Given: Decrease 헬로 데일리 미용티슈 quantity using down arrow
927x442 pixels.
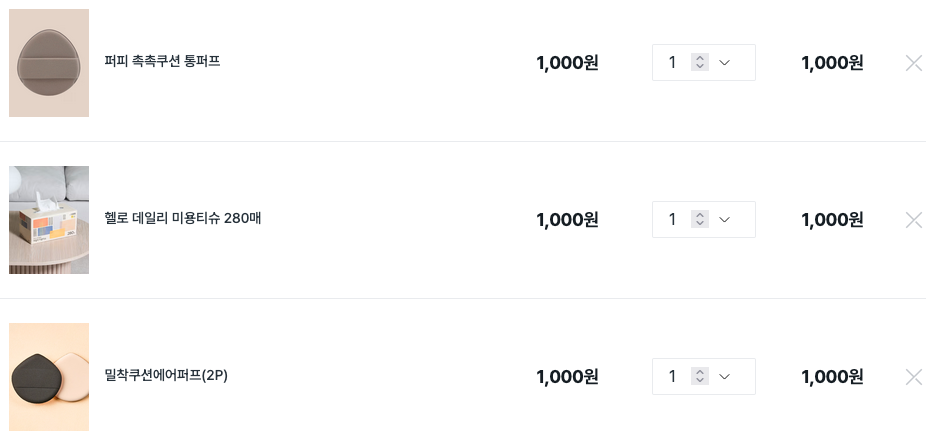Looking at the screenshot, I should click(x=700, y=224).
